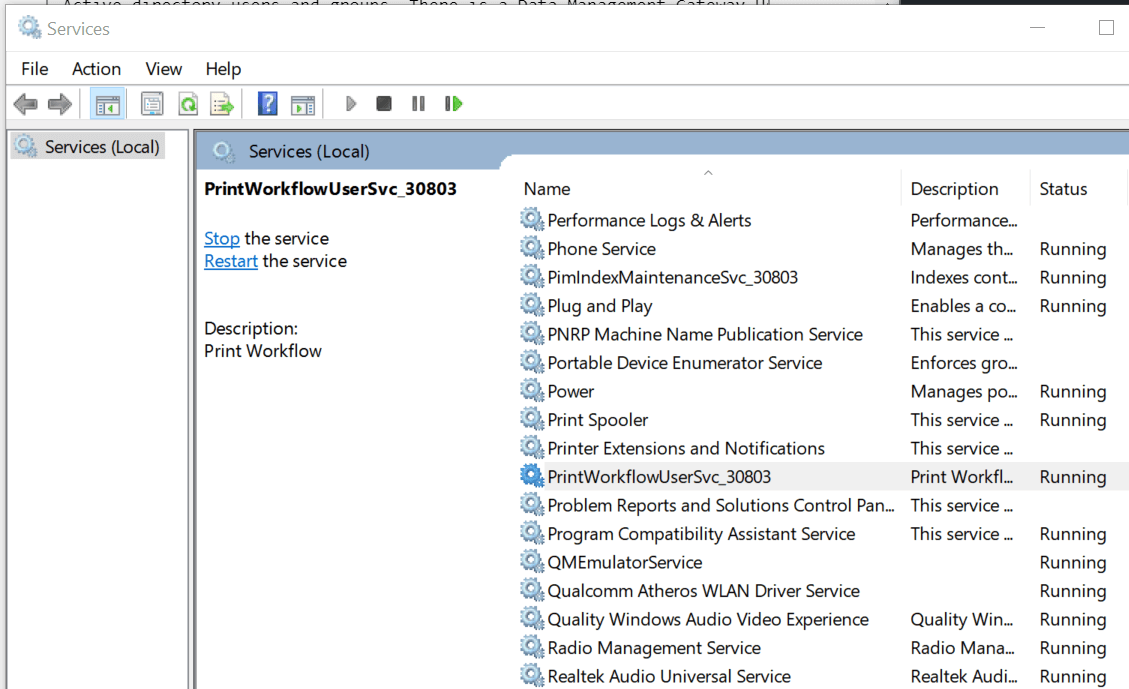Click gear icon beside Qualcomm Atheros WLAN Driver
This screenshot has width=1129, height=689.
(x=532, y=590)
